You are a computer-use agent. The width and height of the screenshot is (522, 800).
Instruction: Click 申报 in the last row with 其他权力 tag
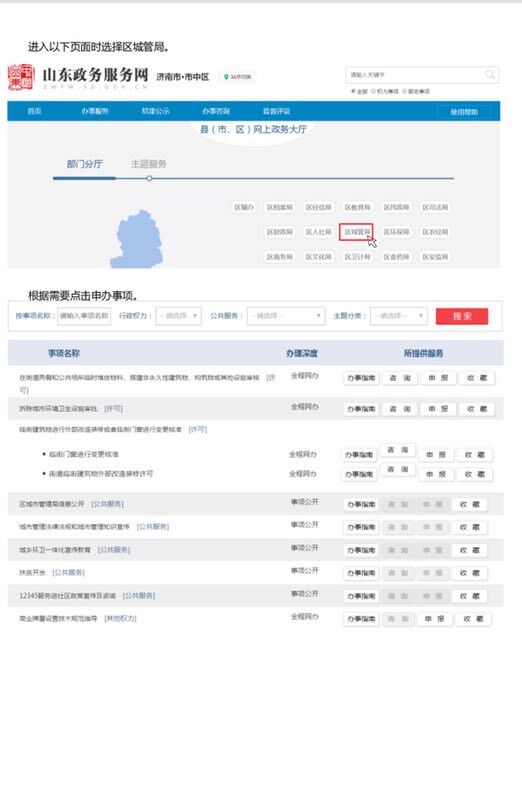pos(434,619)
